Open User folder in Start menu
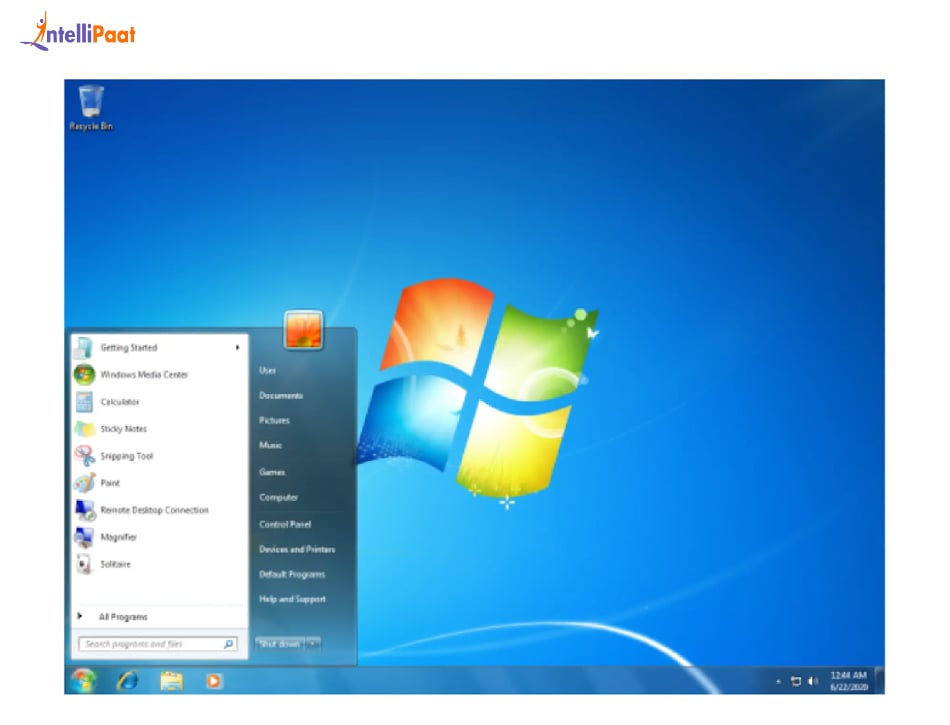 pyautogui.click(x=267, y=370)
